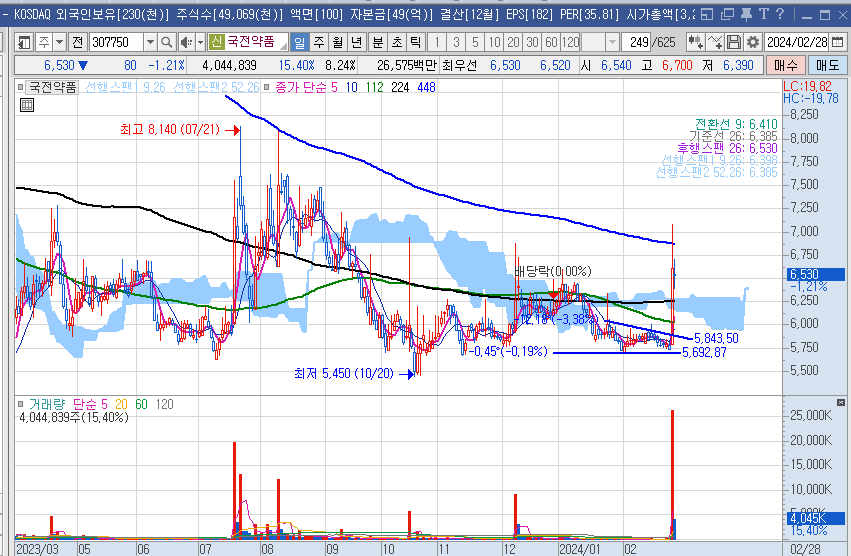The image size is (851, 556).
Task: Open the empty interval combo box dropdown
Action: click(x=612, y=42)
